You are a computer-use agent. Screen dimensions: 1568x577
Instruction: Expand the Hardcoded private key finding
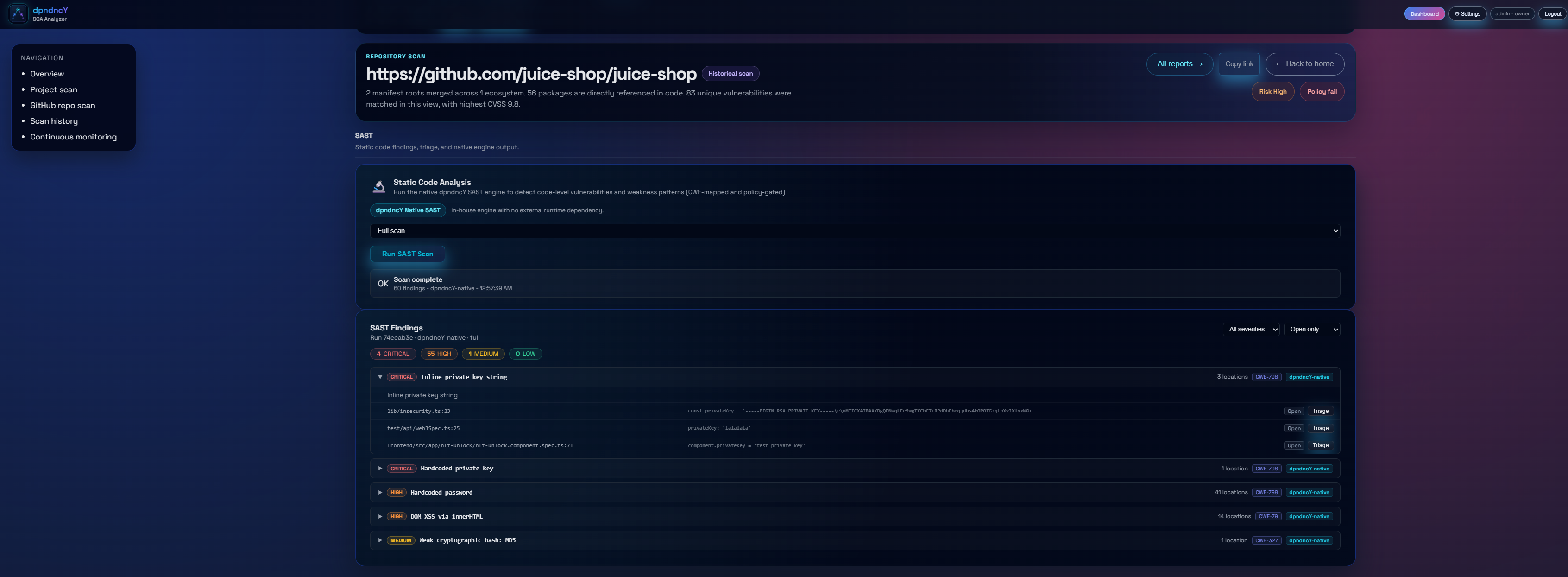[380, 469]
